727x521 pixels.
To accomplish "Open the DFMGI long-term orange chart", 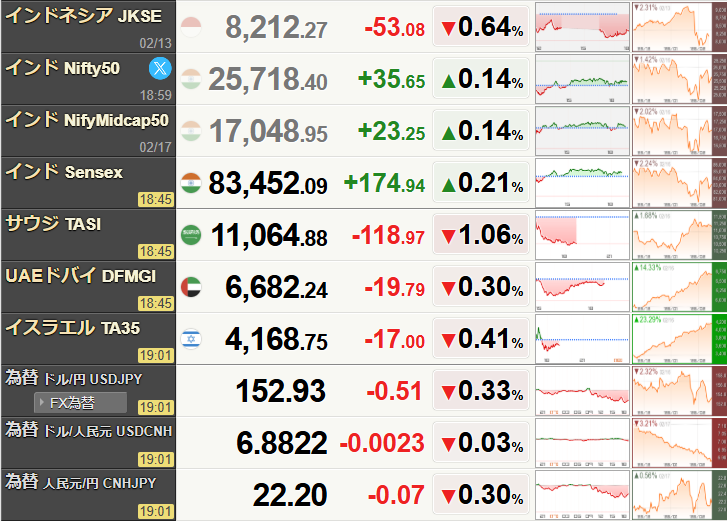I will click(x=679, y=287).
